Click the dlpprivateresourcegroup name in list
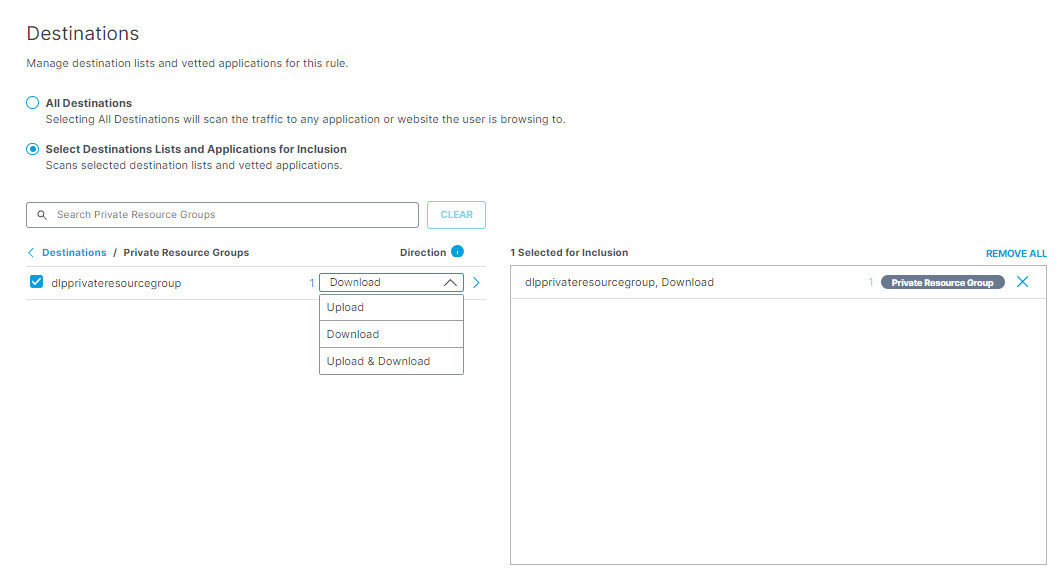 (116, 284)
